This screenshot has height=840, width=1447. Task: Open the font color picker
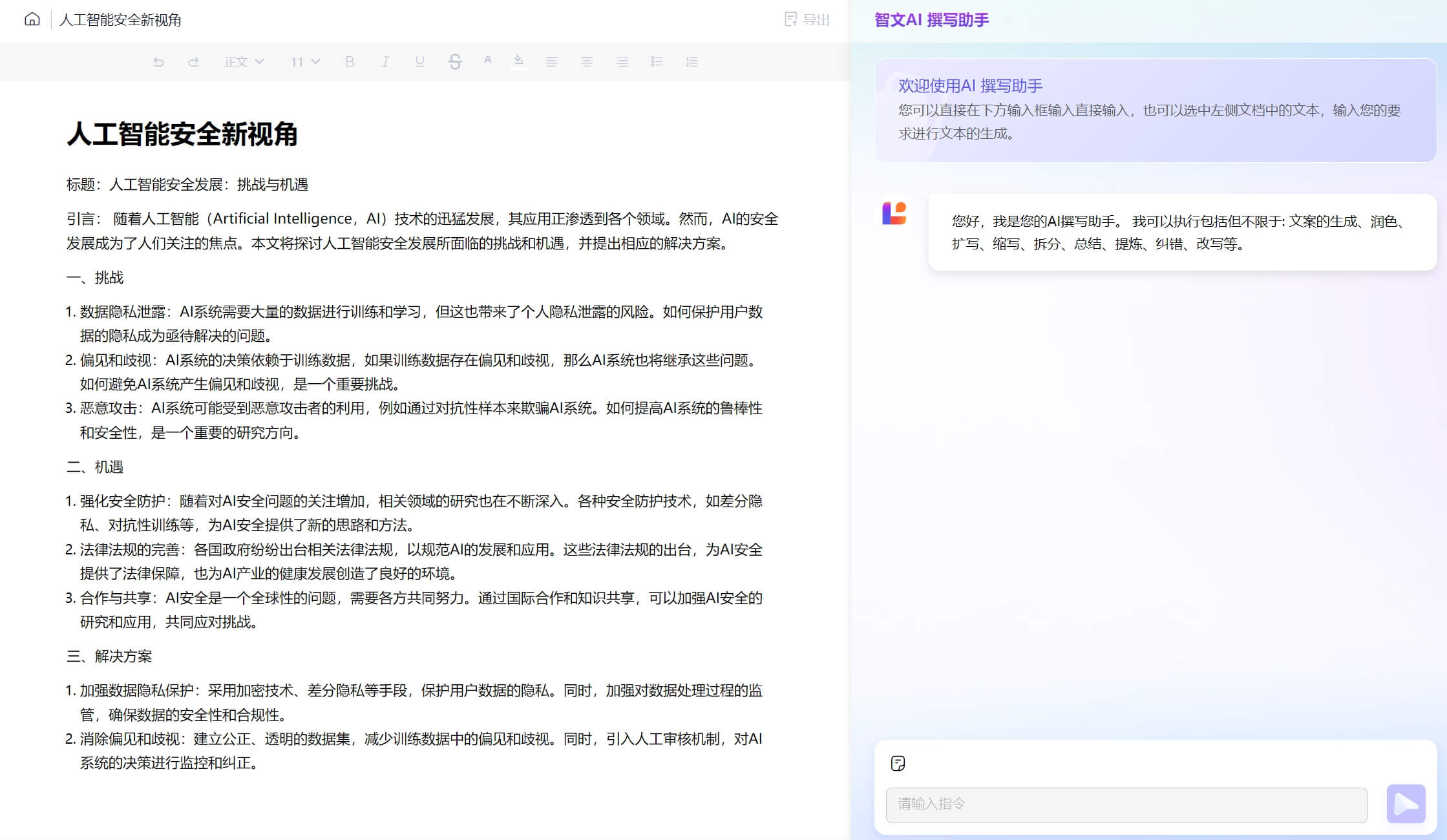click(488, 60)
